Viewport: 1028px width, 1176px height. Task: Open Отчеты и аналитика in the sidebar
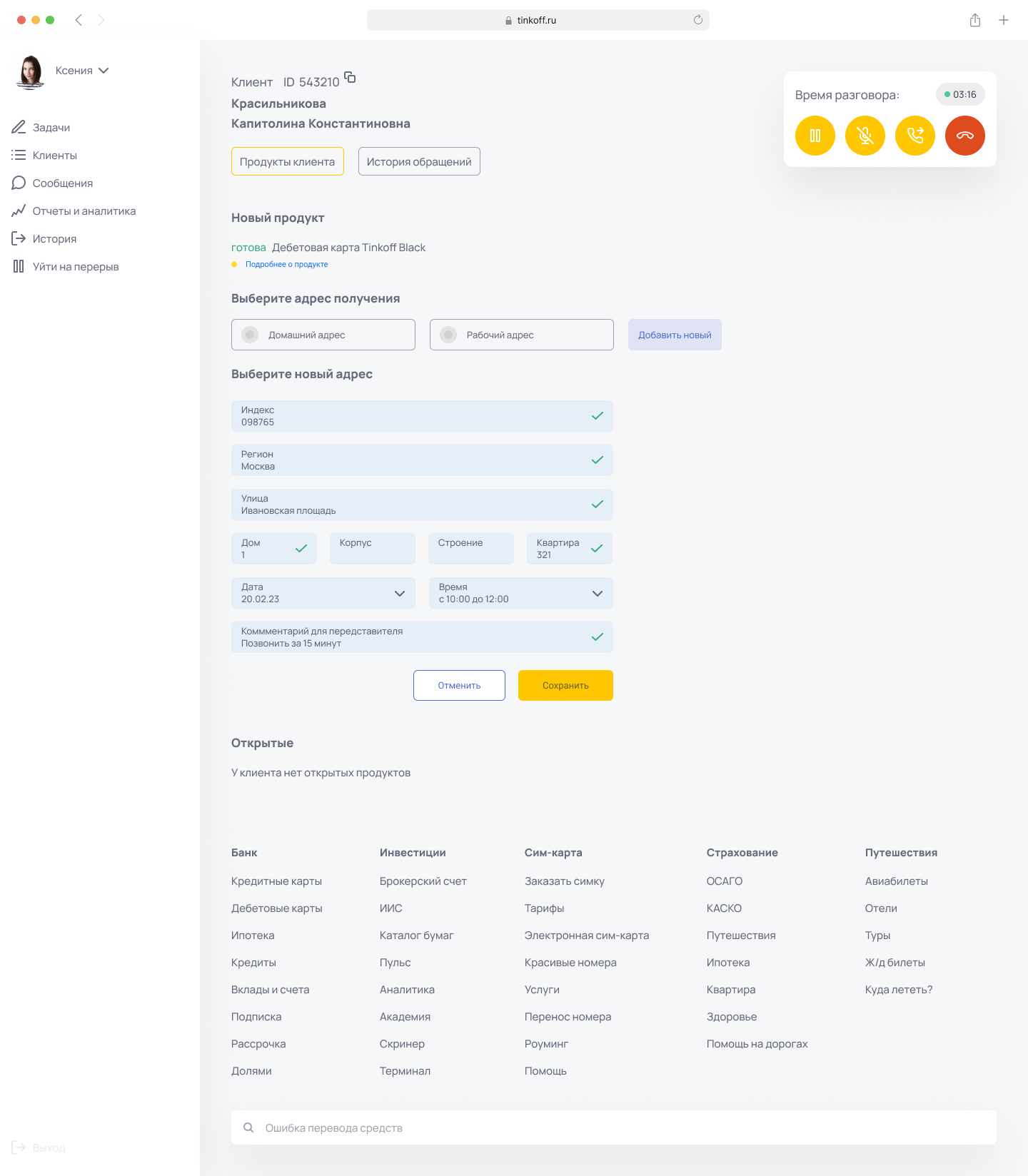point(84,211)
